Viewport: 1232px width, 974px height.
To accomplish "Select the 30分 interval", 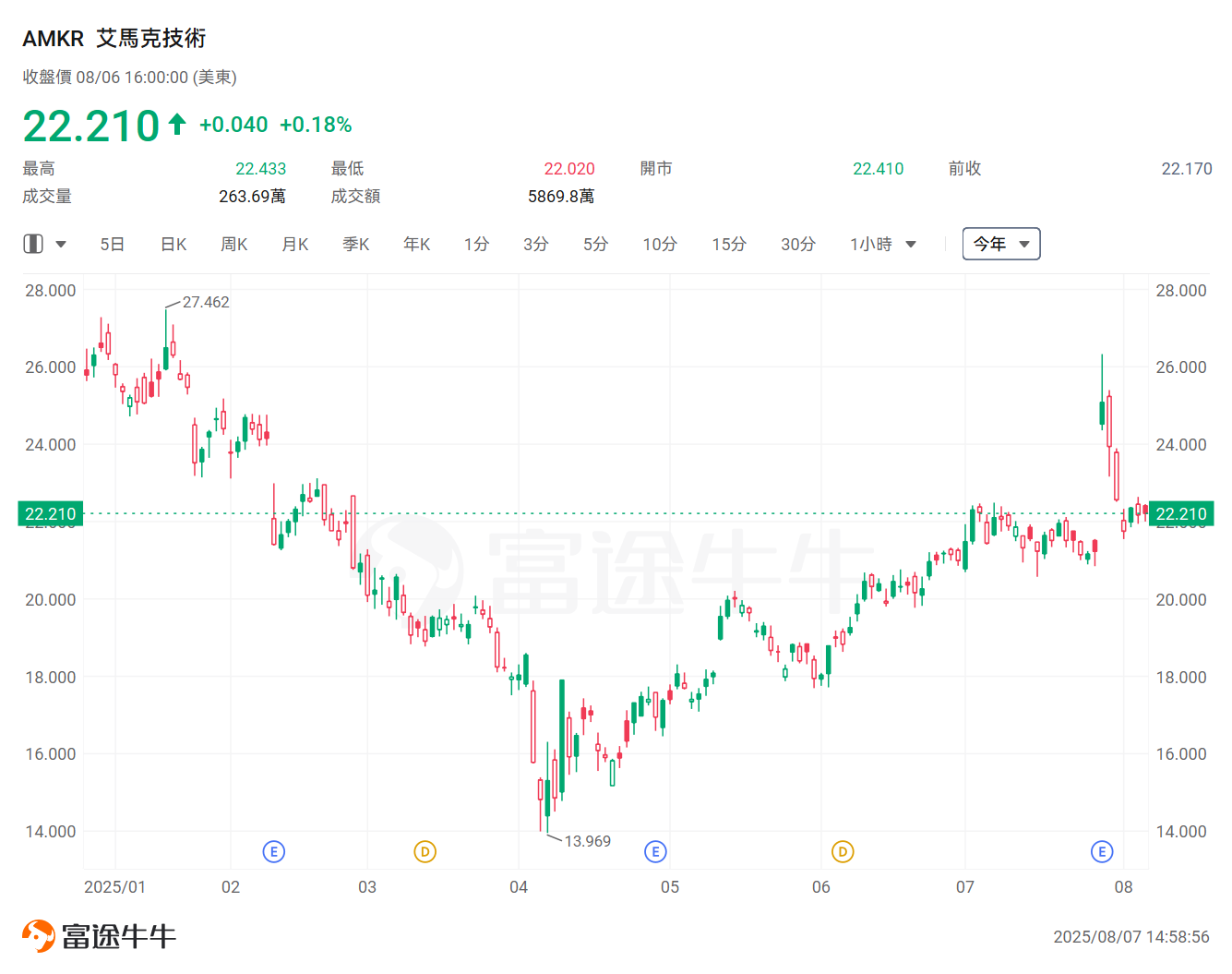I will 797,243.
